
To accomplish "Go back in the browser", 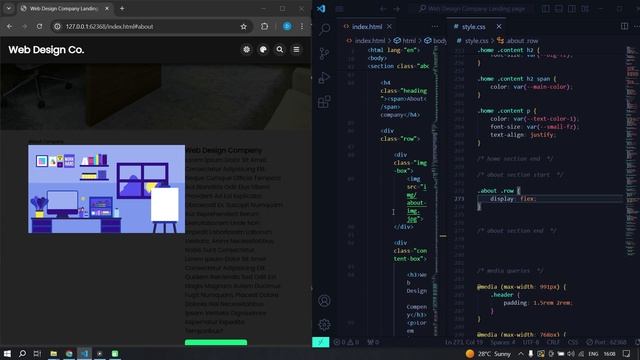I will 9,27.
